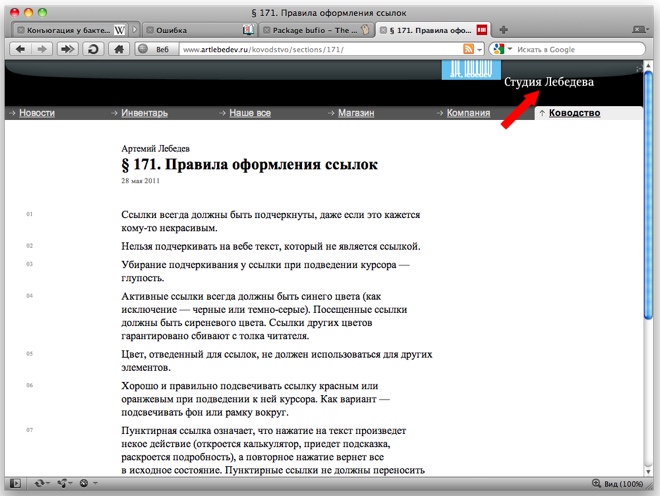This screenshot has width=660, height=496.
Task: Close the '§ 171. Правила офо...' tab
Action: point(383,30)
